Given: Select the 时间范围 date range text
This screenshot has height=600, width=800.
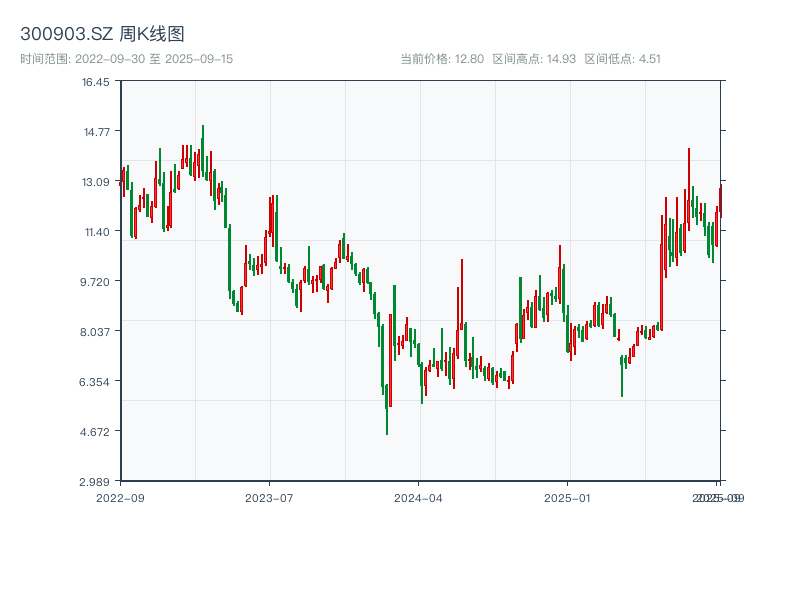Looking at the screenshot, I should 126,59.
